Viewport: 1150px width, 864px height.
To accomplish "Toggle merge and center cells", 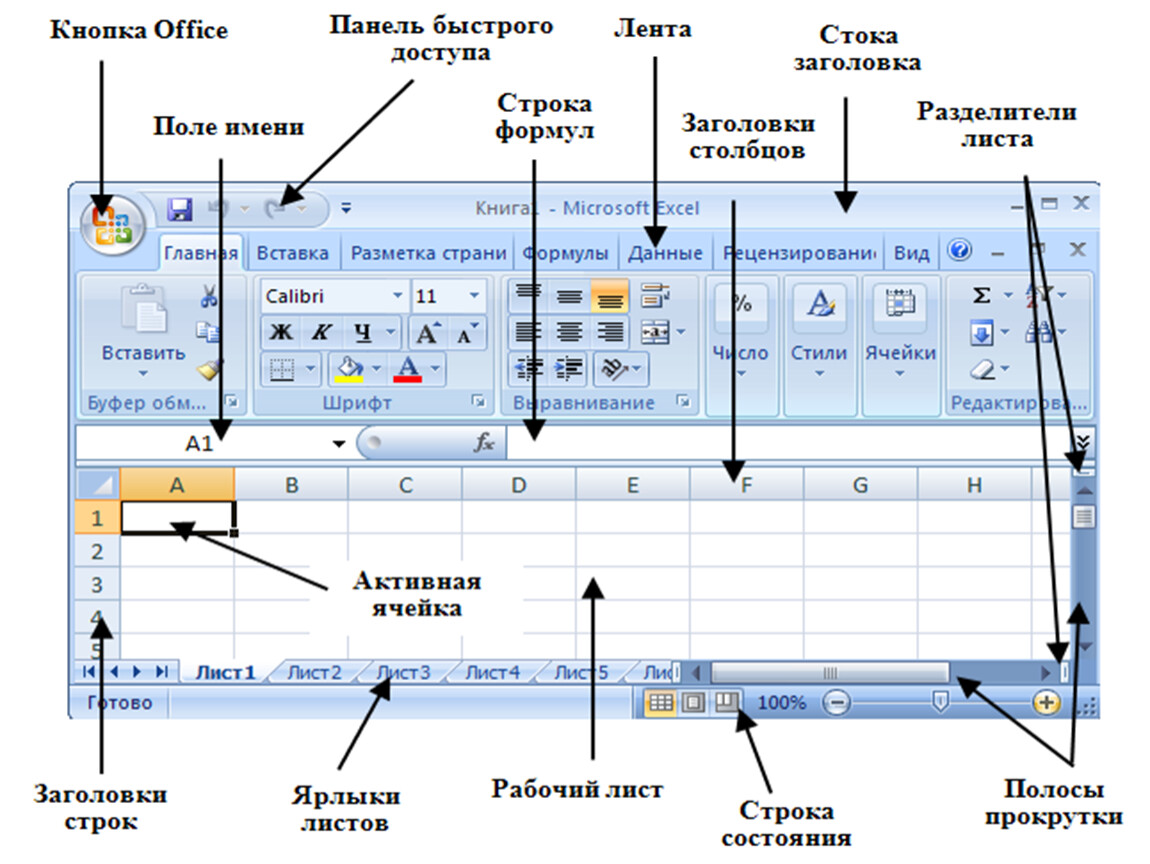I will pos(654,332).
